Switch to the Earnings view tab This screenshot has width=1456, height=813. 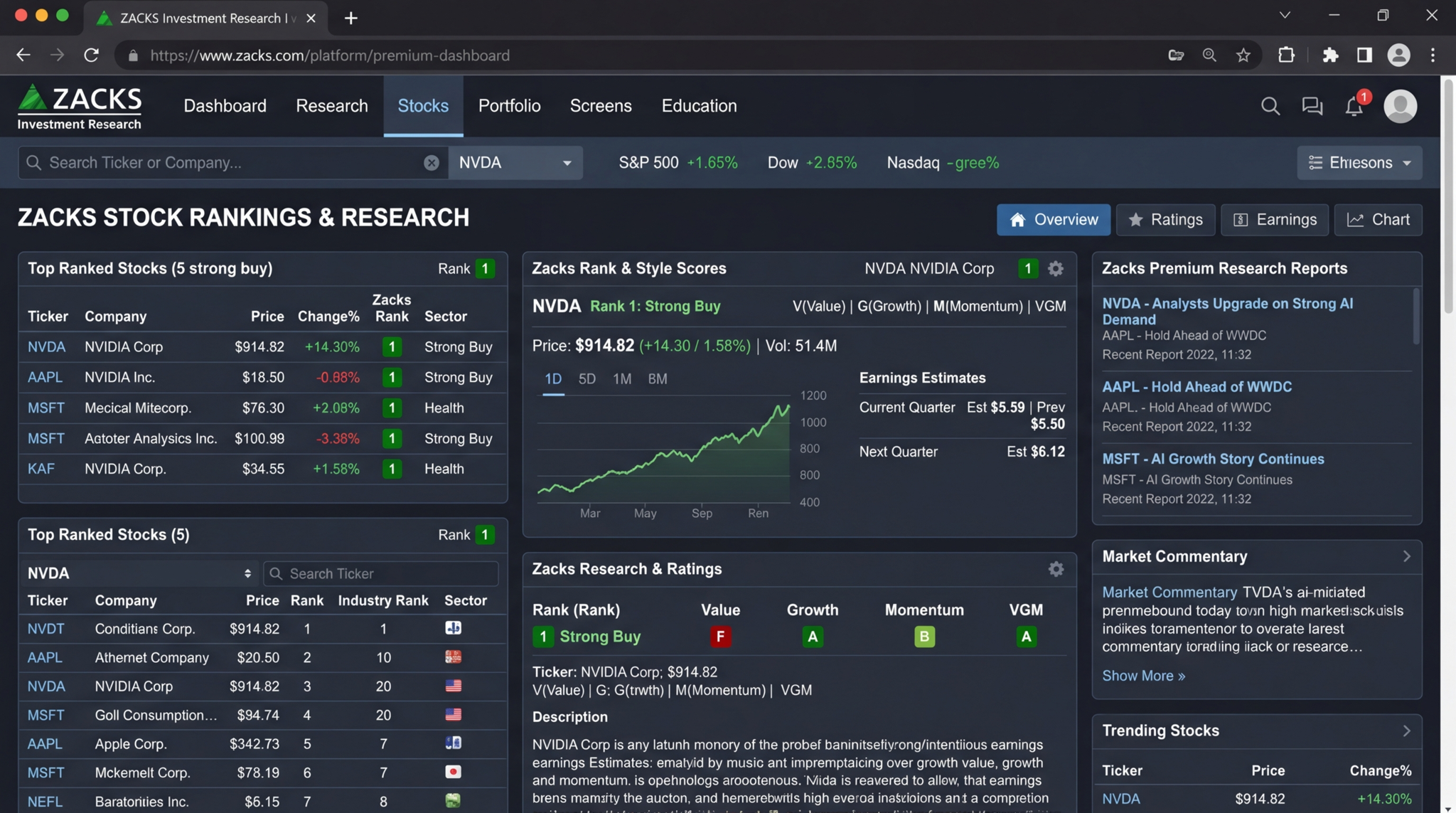pos(1274,220)
